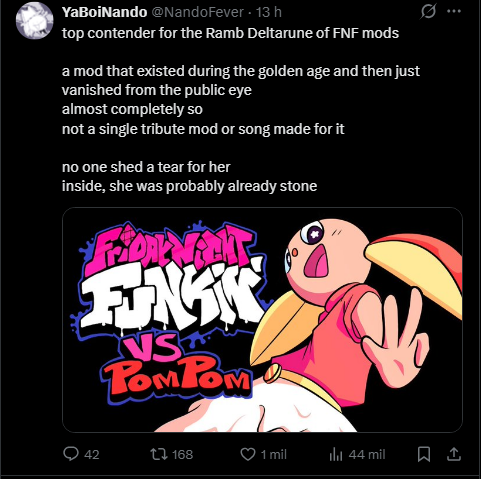The width and height of the screenshot is (481, 479).
Task: Open YaBoiNando's profile avatar
Action: point(35,21)
